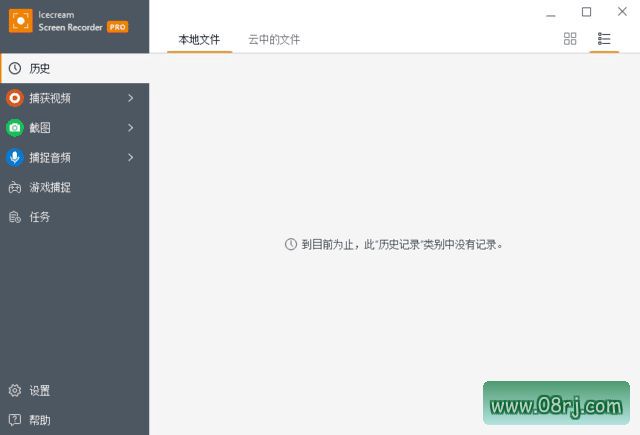This screenshot has height=435, width=640.
Task: Click the blue 捕捉音频 microphone icon
Action: 15,158
